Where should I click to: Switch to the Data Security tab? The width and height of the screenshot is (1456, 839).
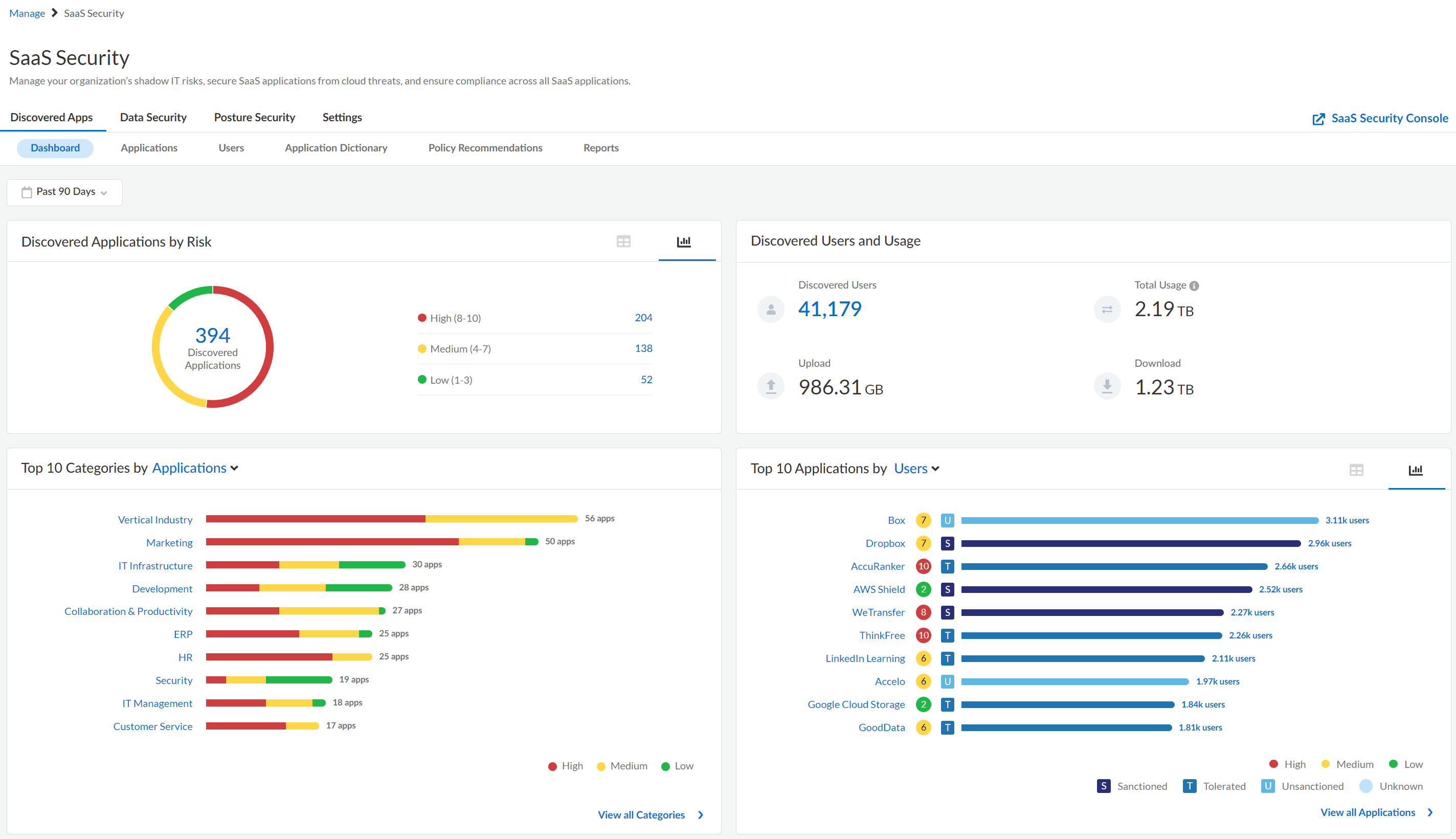153,118
